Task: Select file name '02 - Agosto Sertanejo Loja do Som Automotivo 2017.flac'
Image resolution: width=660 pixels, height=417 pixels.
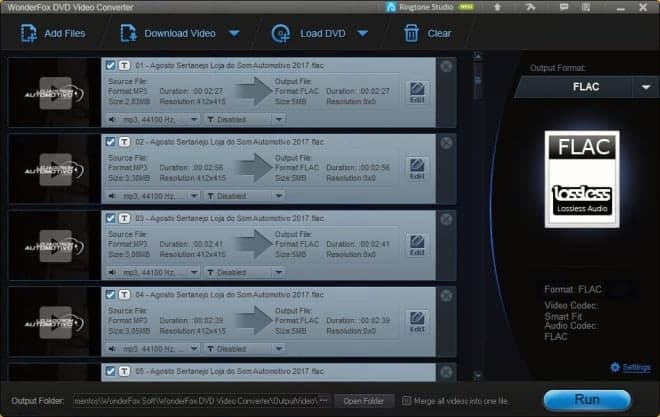Action: click(230, 142)
